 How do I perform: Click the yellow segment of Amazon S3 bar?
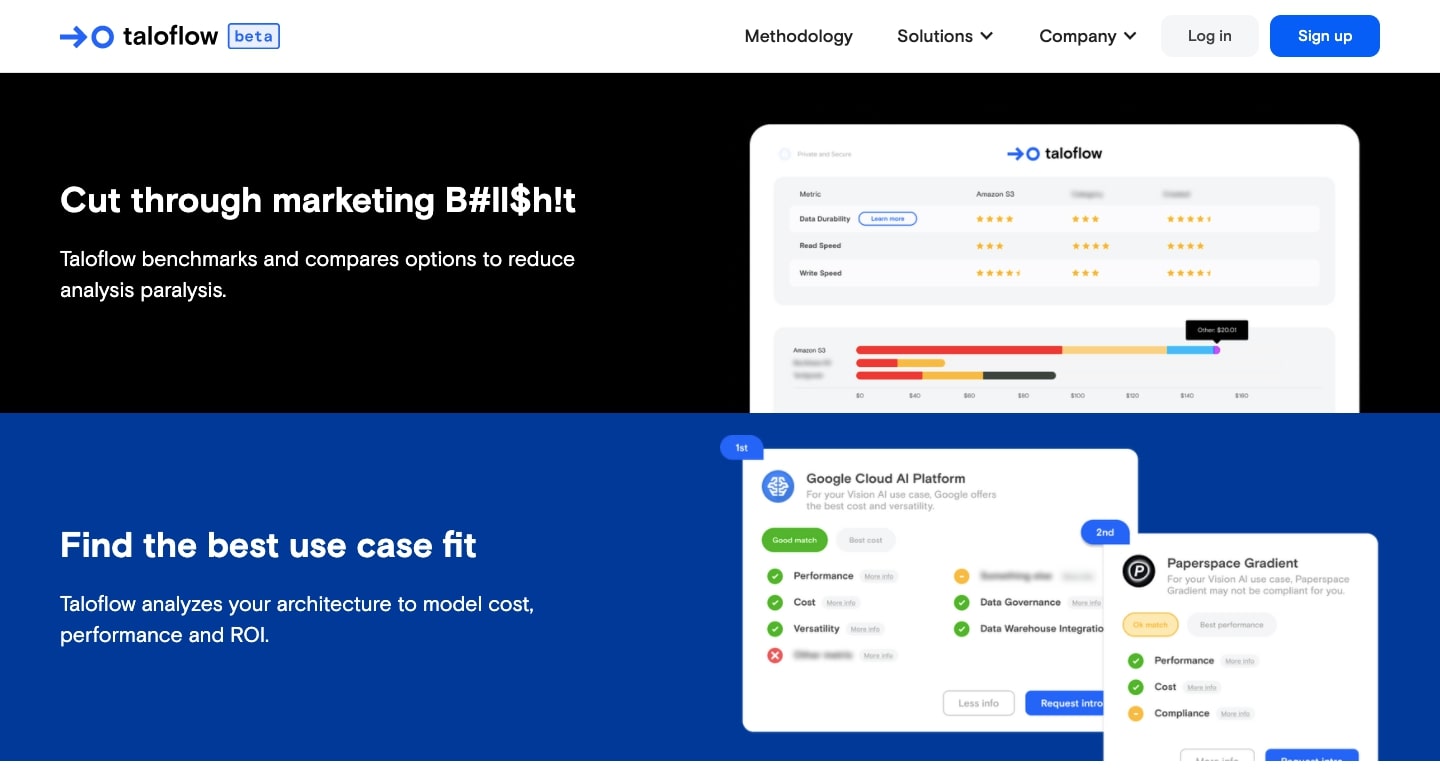(x=1114, y=350)
